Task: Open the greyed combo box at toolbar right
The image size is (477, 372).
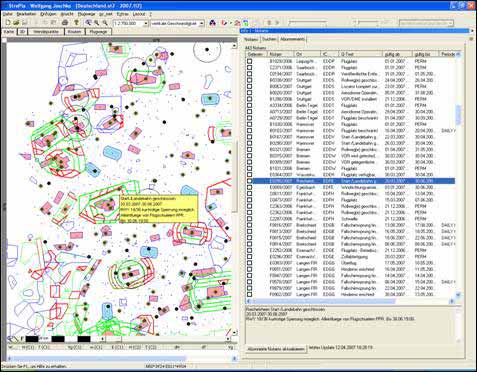Action: 426,23
